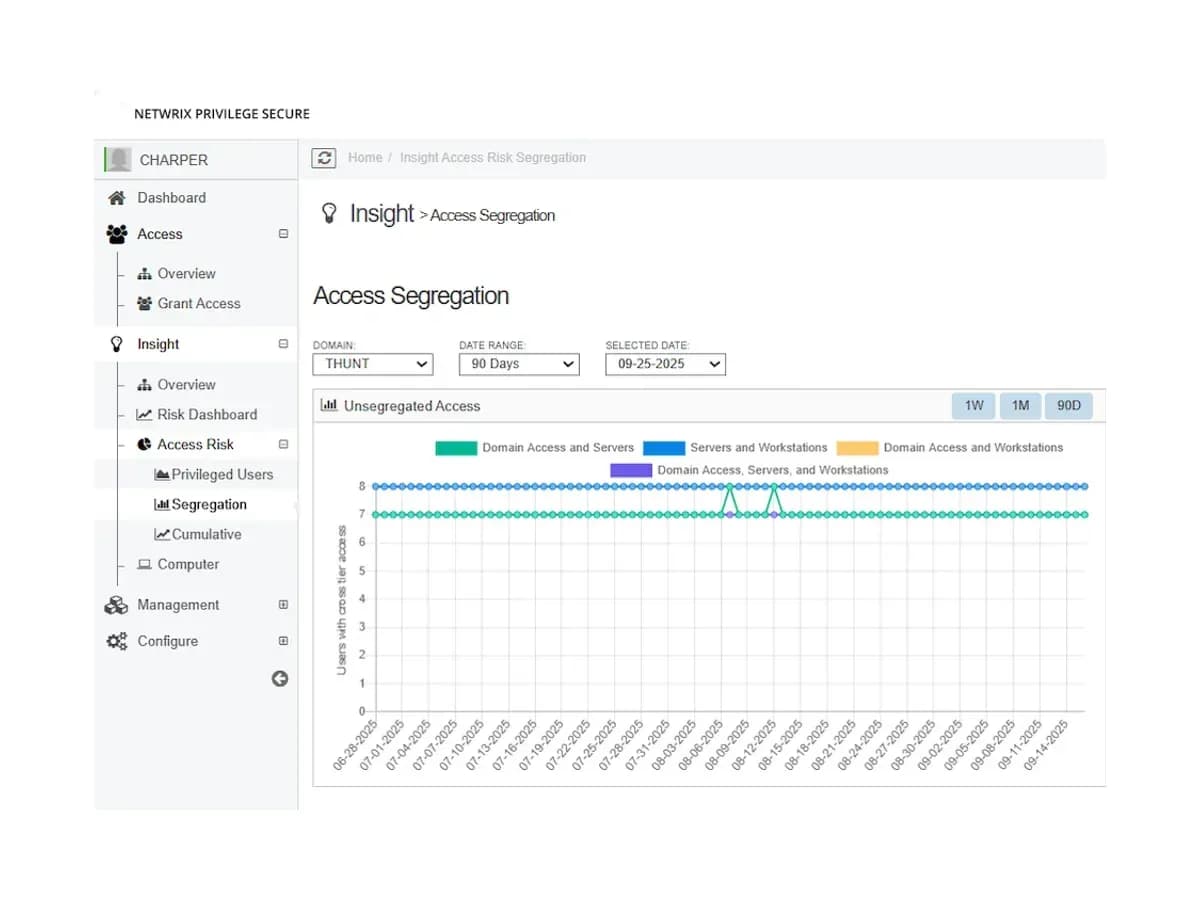Image resolution: width=1200 pixels, height=900 pixels.
Task: Toggle Domain Access and Workstations legend swatch
Action: pyautogui.click(x=857, y=448)
